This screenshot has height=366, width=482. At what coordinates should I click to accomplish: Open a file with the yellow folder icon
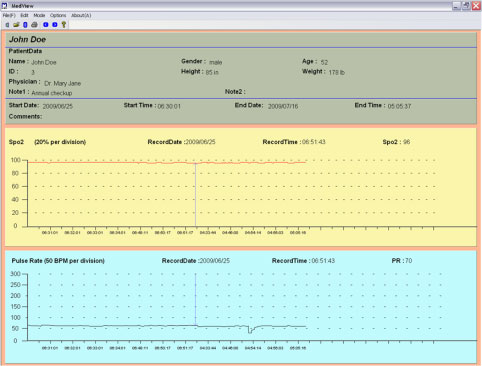coord(16,25)
